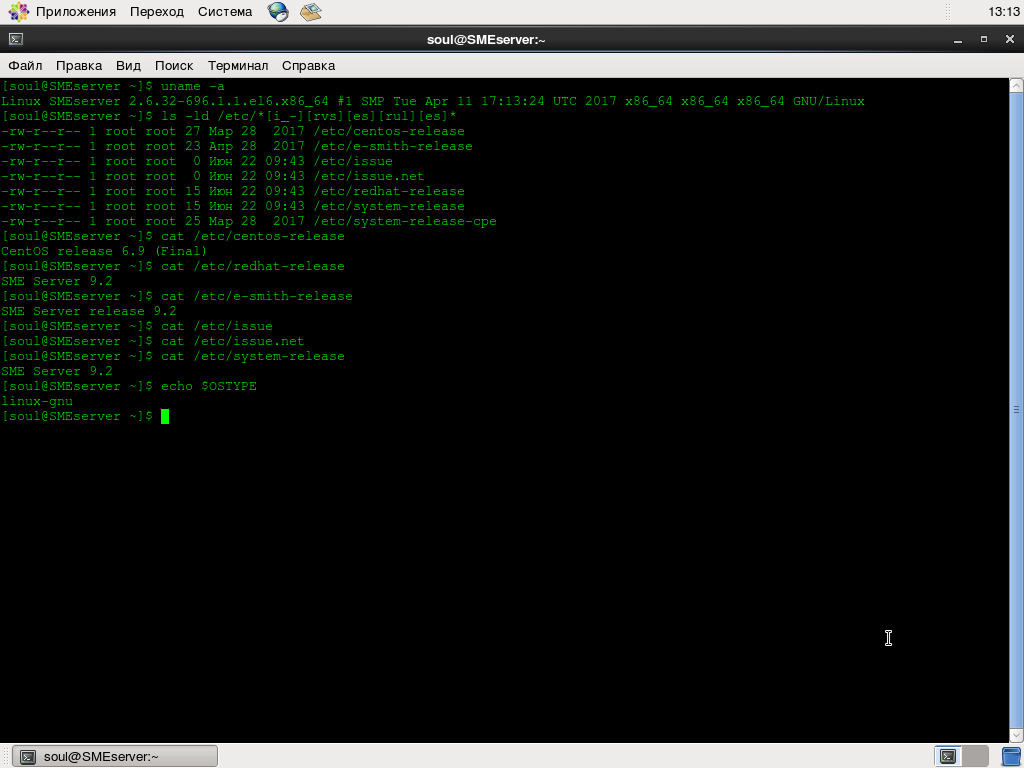Launch the web browser globe icon
The image size is (1024, 768).
point(278,12)
